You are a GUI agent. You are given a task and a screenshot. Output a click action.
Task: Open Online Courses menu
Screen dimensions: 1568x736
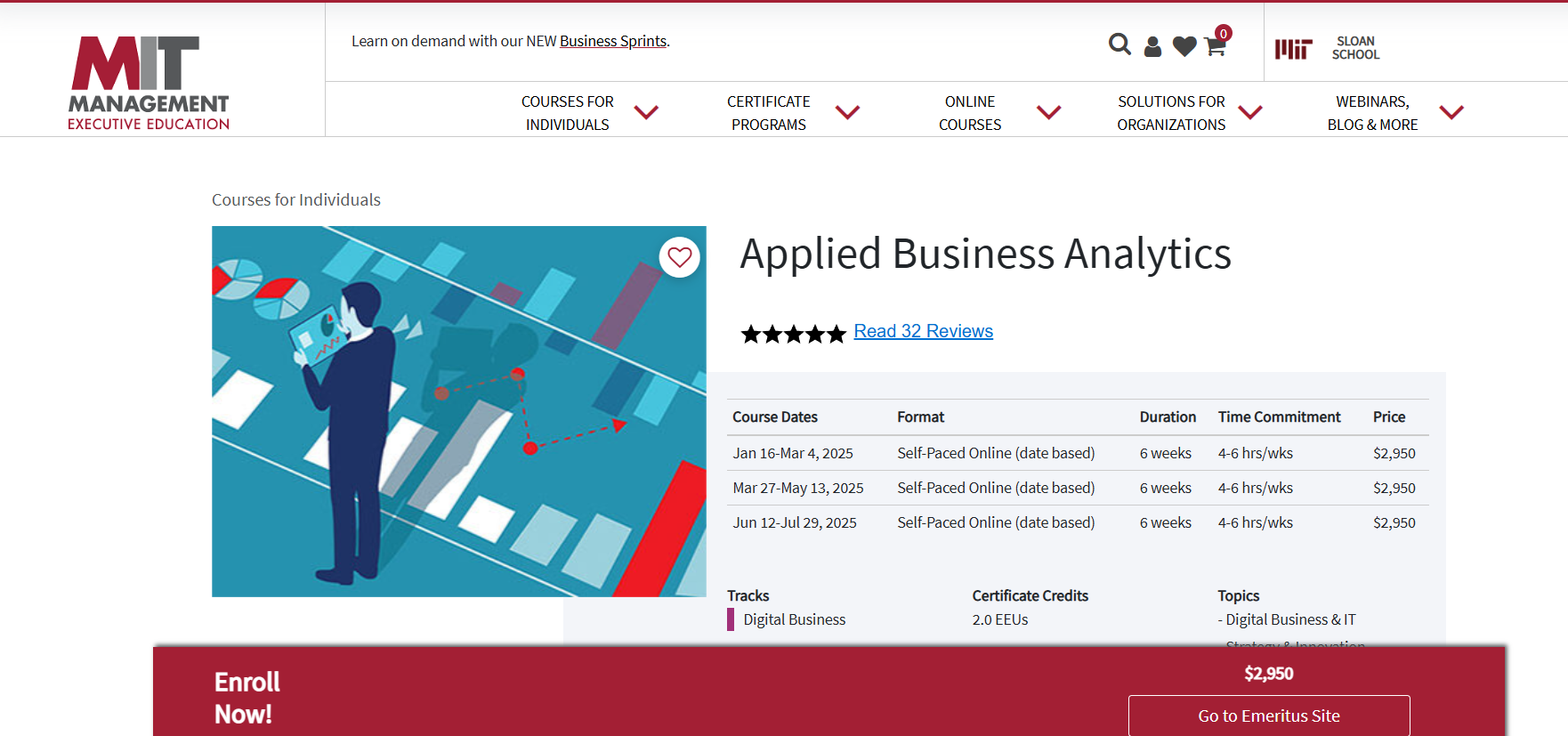(970, 113)
